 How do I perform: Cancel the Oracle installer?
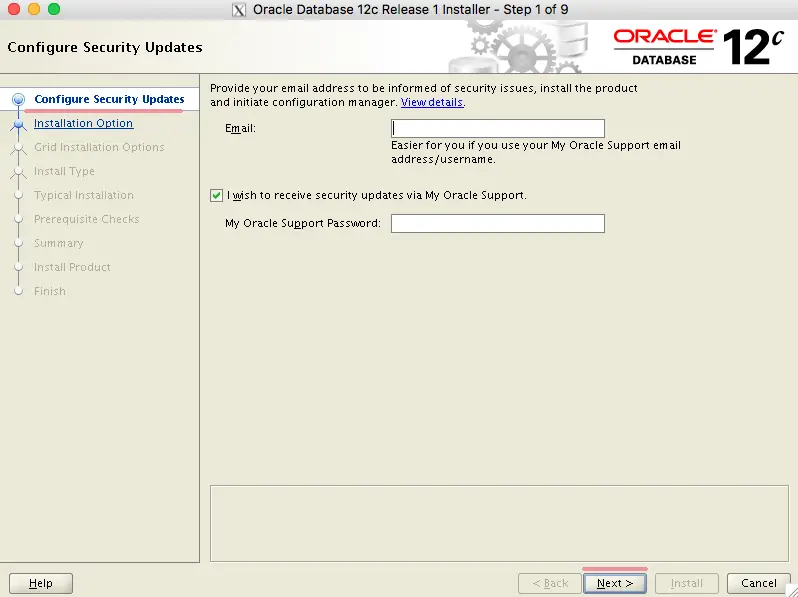(x=758, y=583)
